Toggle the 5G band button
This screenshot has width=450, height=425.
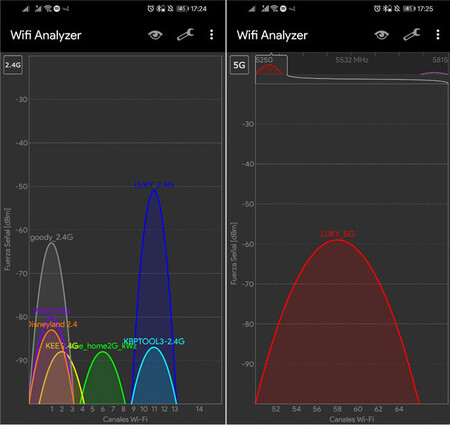(x=239, y=65)
